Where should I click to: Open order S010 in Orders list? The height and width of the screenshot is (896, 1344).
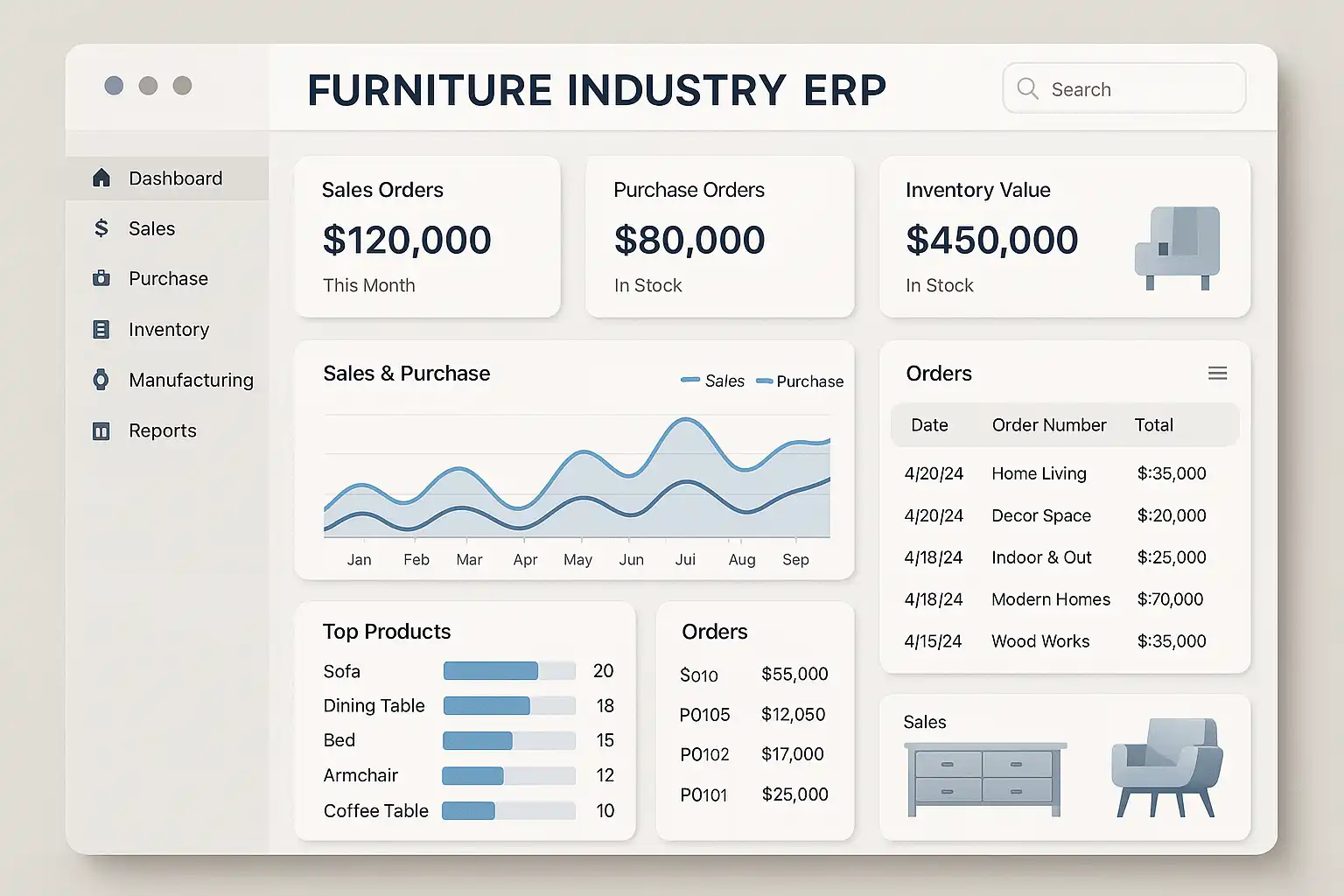[699, 675]
